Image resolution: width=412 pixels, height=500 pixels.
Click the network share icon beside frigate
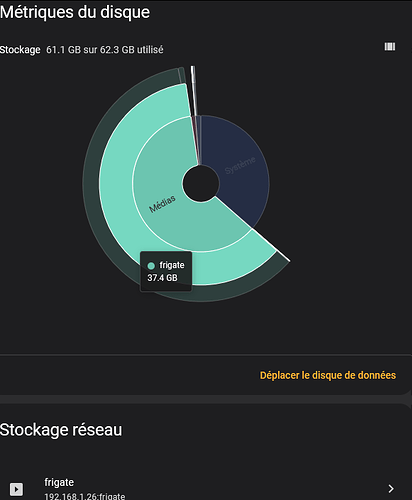[16, 489]
